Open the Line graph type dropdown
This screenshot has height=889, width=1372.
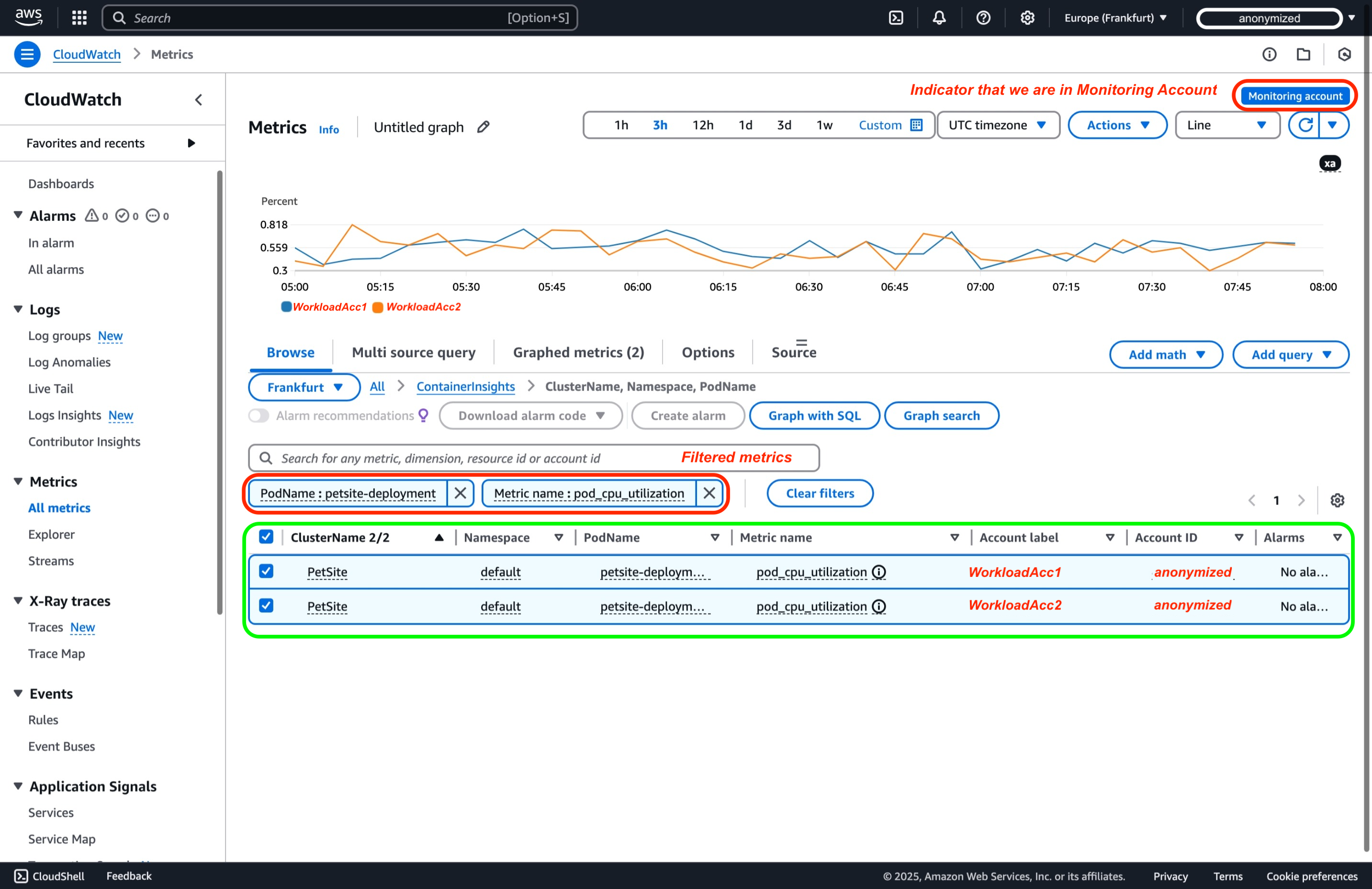coord(1227,125)
